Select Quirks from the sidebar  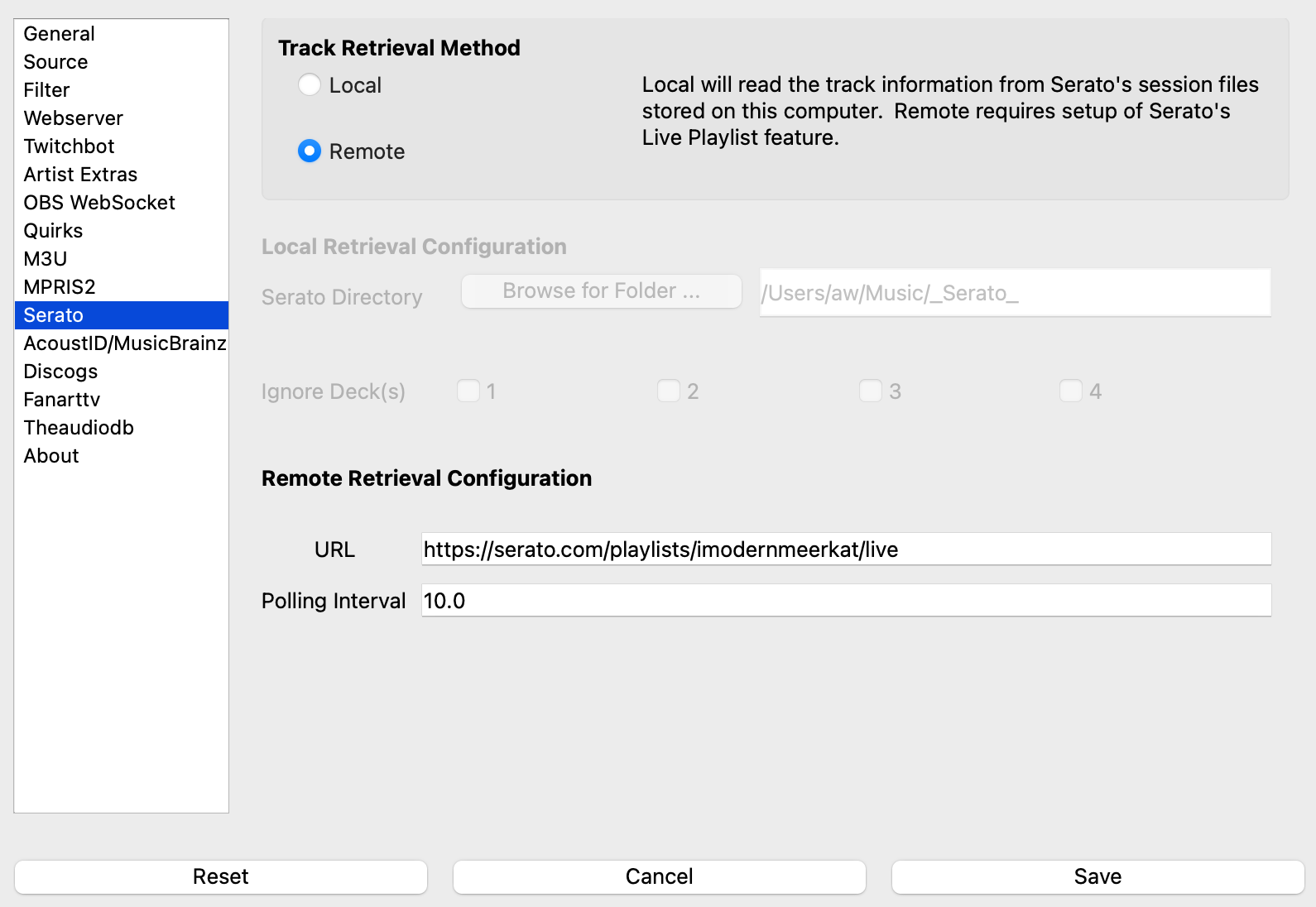click(x=53, y=231)
